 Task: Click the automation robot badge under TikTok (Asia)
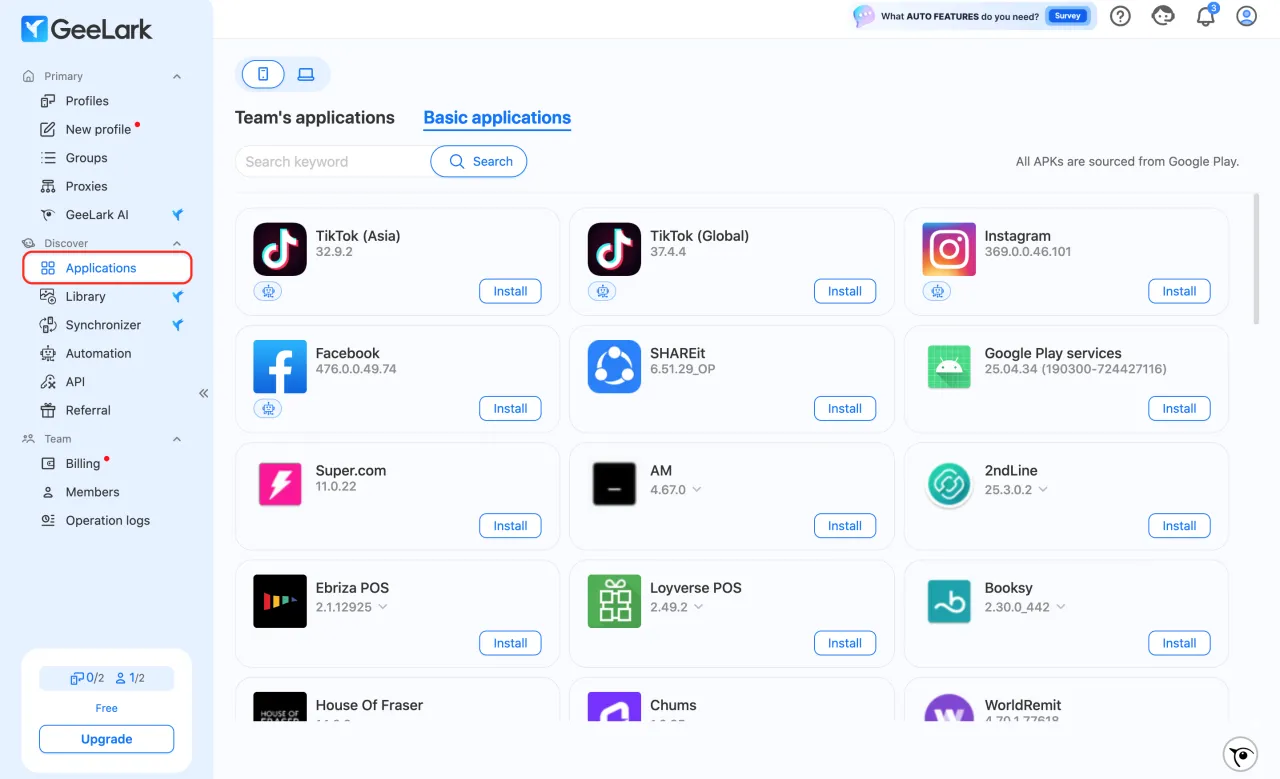(267, 291)
